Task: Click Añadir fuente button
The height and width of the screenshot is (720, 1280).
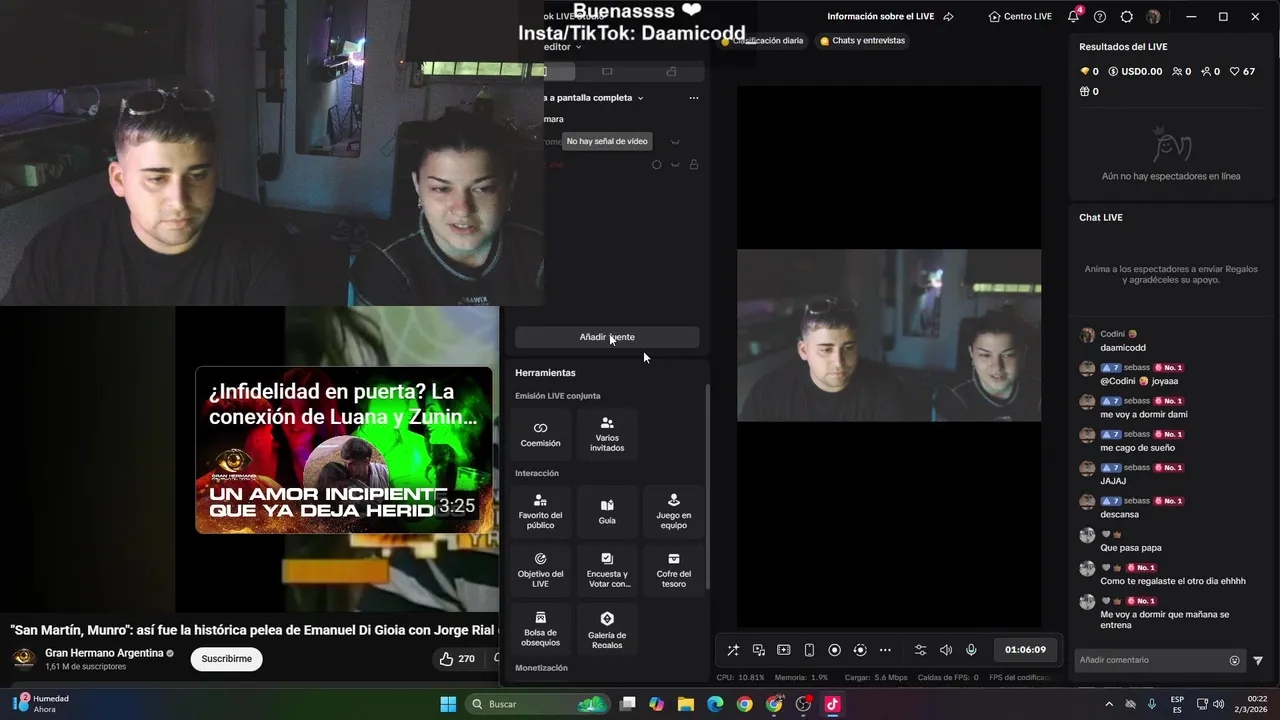Action: pos(607,337)
